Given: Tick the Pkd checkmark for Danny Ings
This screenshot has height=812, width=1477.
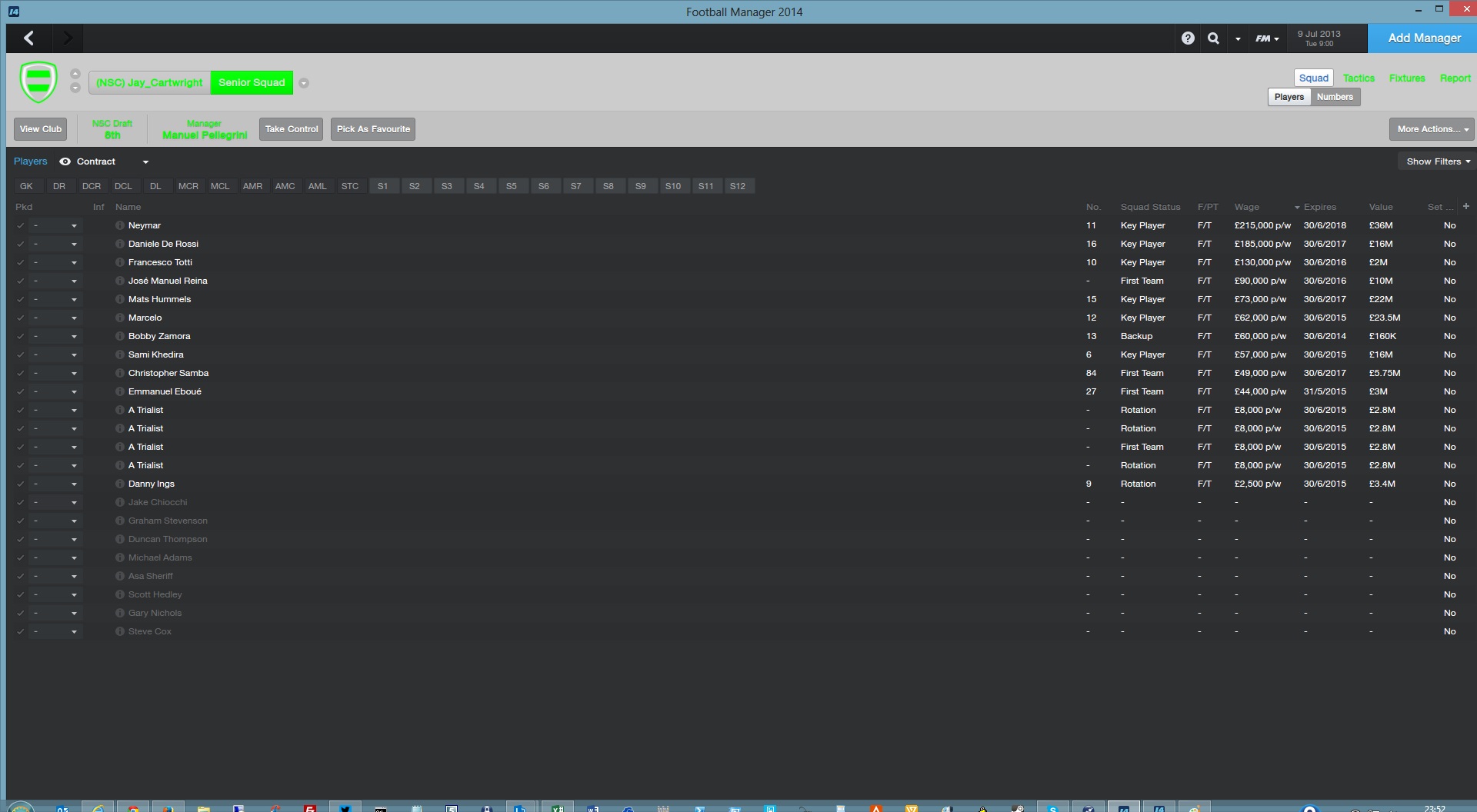Looking at the screenshot, I should pyautogui.click(x=21, y=484).
